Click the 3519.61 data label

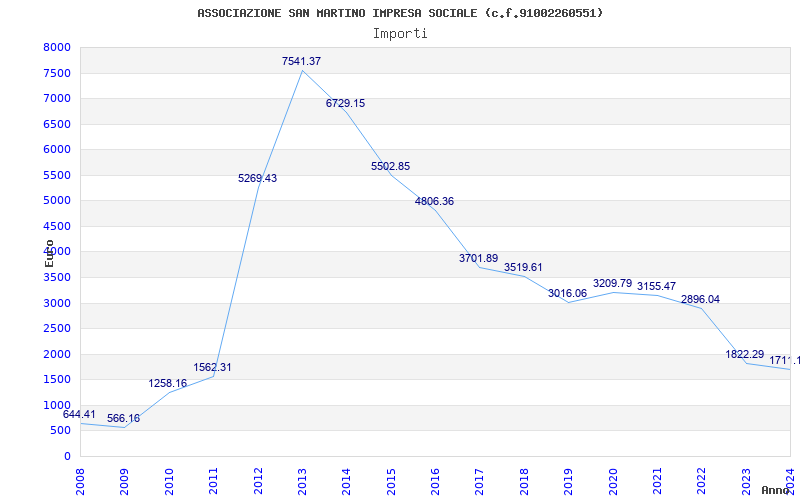click(x=523, y=267)
